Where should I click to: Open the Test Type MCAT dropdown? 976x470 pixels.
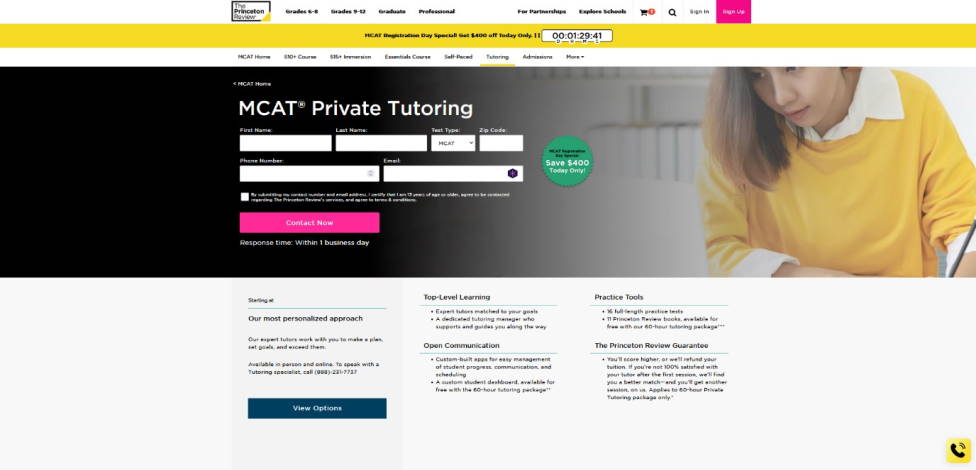[453, 143]
